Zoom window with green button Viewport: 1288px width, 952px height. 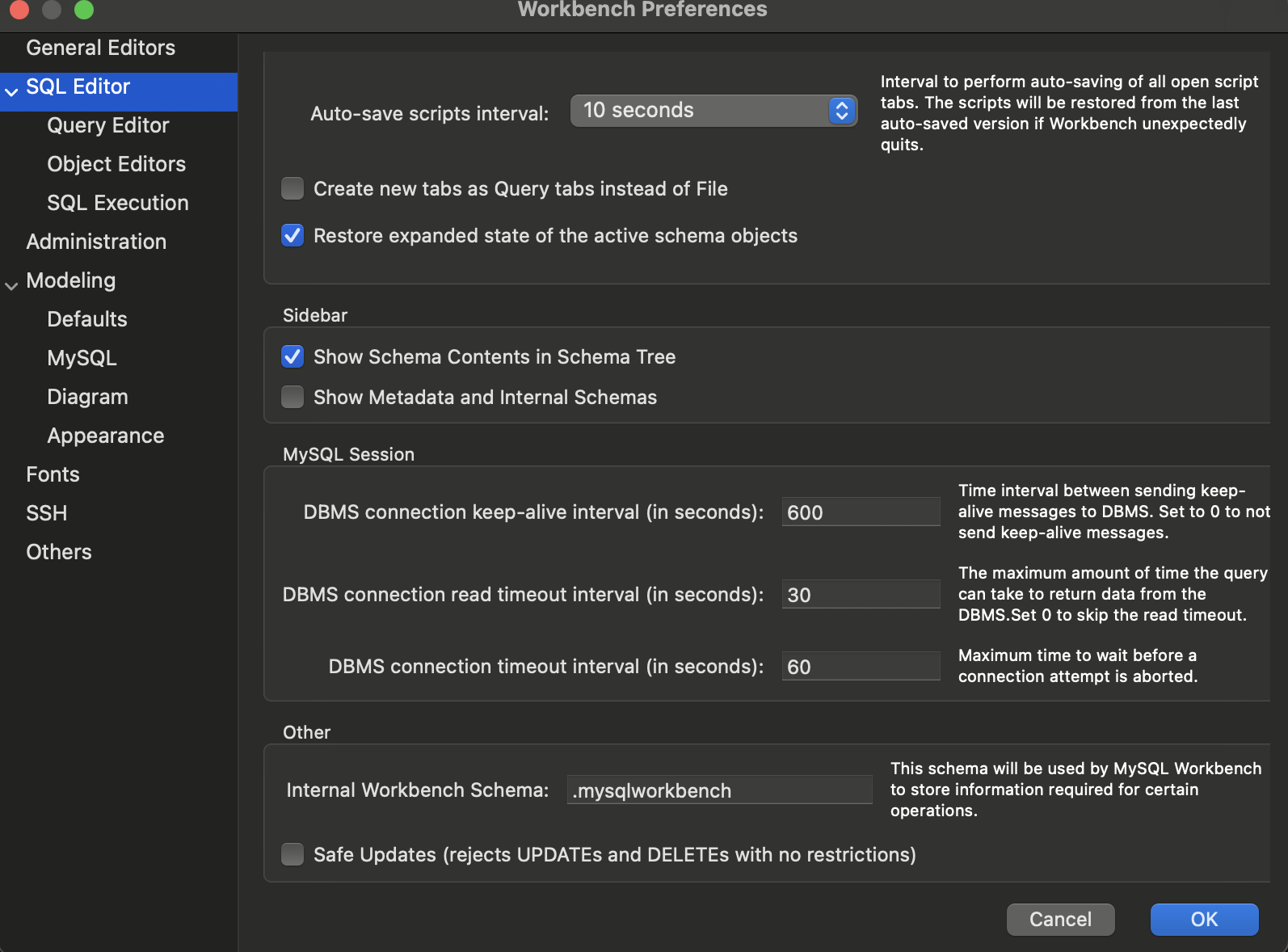(84, 9)
